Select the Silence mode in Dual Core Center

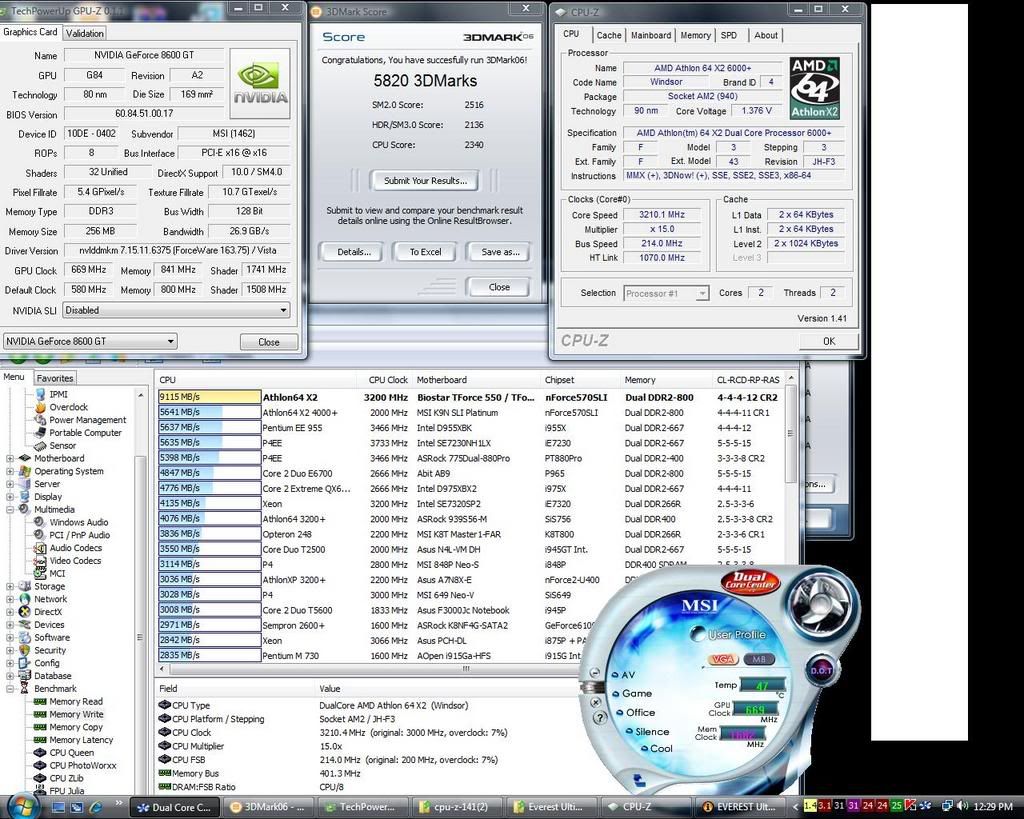click(x=647, y=731)
